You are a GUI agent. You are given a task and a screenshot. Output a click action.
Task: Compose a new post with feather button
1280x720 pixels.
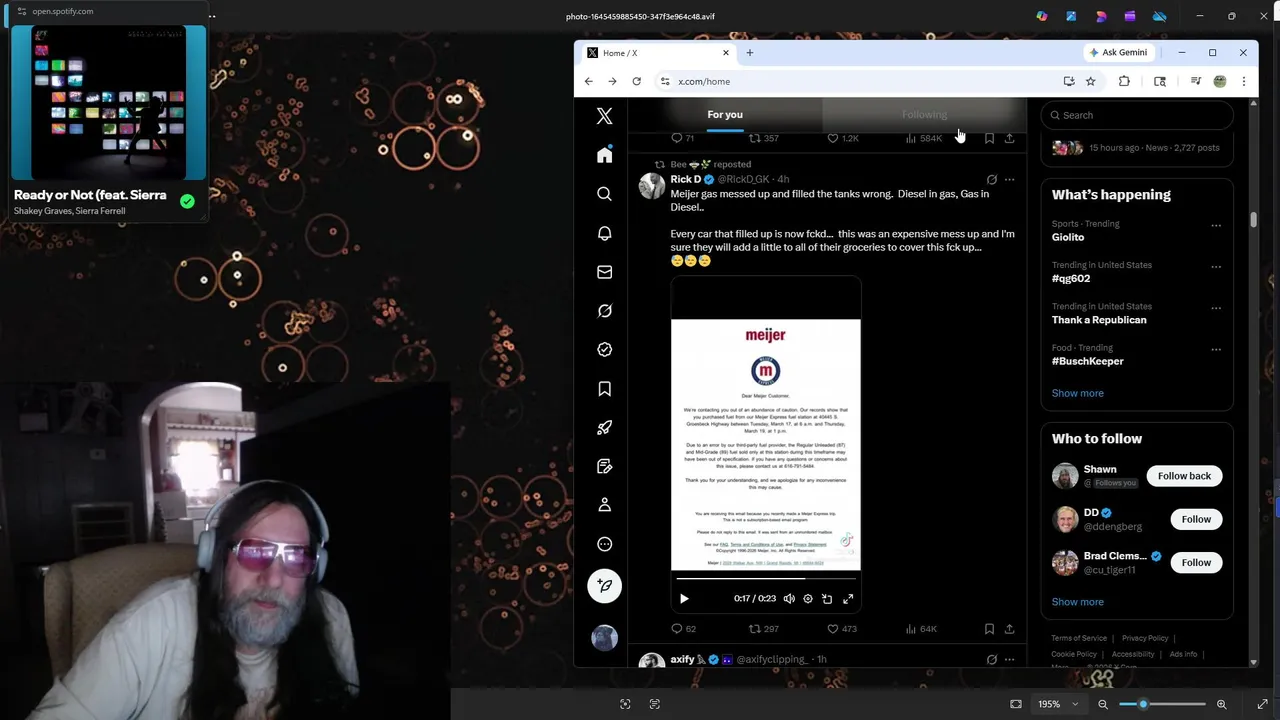point(604,586)
